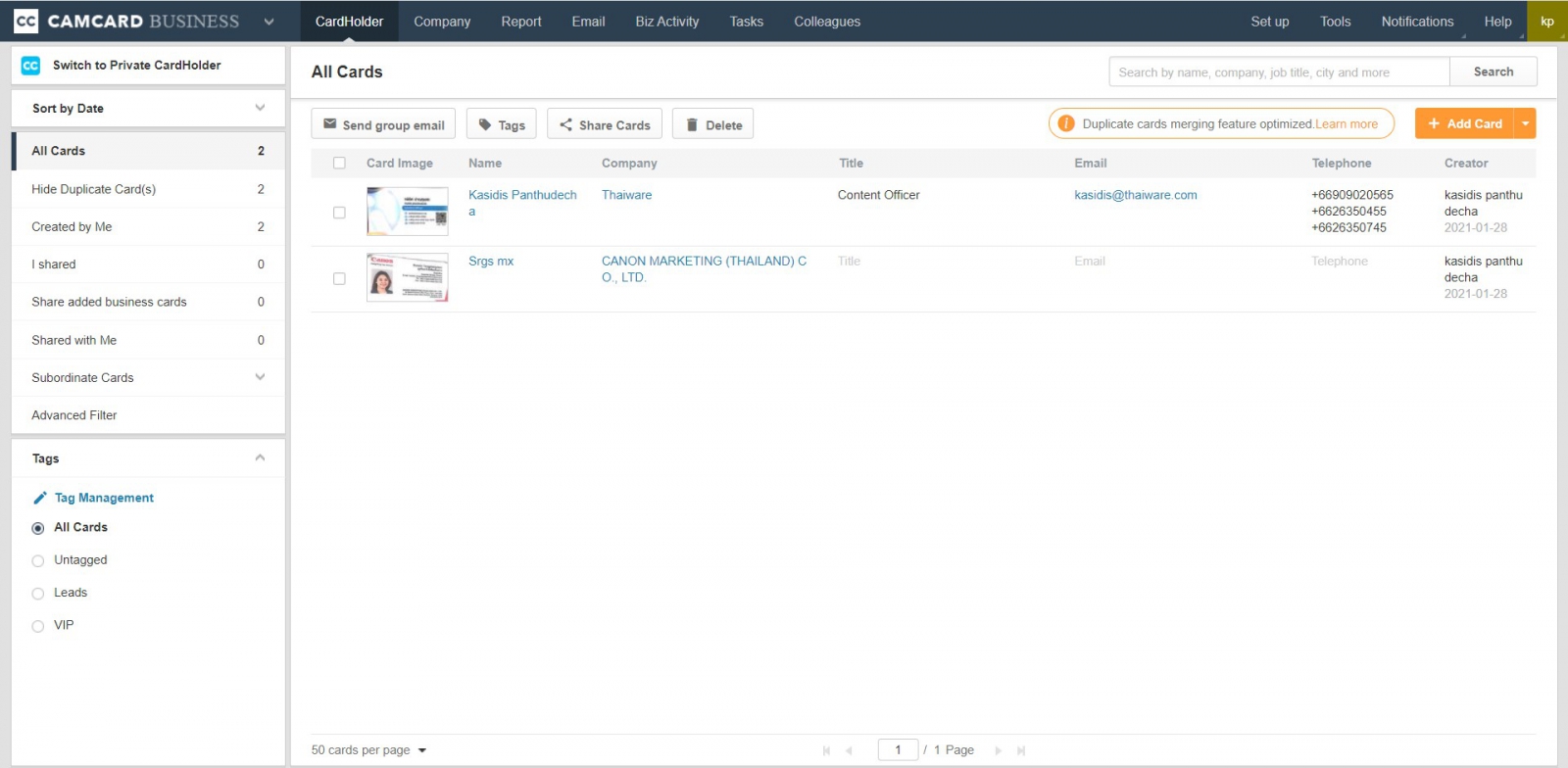The height and width of the screenshot is (768, 1568).
Task: Open the Colleagues tab
Action: point(827,22)
